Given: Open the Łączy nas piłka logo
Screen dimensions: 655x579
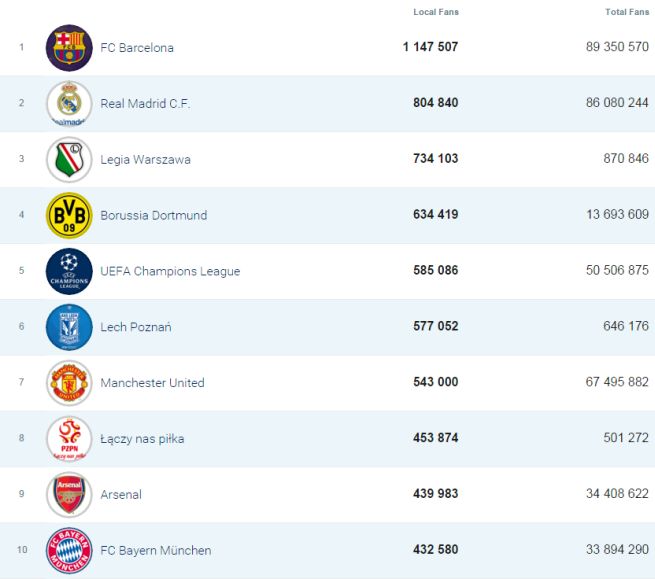Looking at the screenshot, I should [69, 439].
